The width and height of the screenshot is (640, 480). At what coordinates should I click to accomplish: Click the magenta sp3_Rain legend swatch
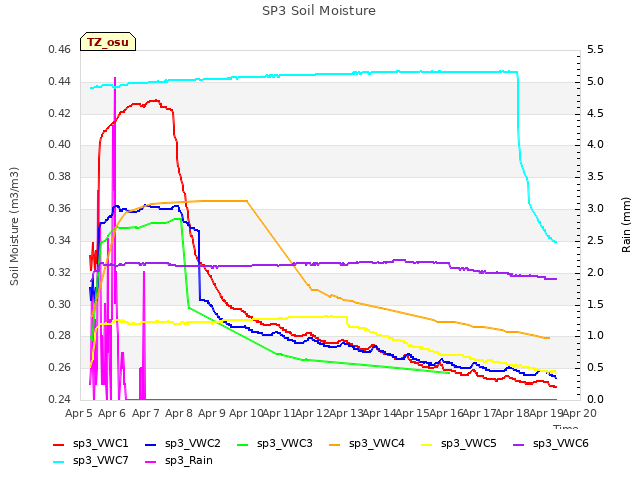(151, 462)
